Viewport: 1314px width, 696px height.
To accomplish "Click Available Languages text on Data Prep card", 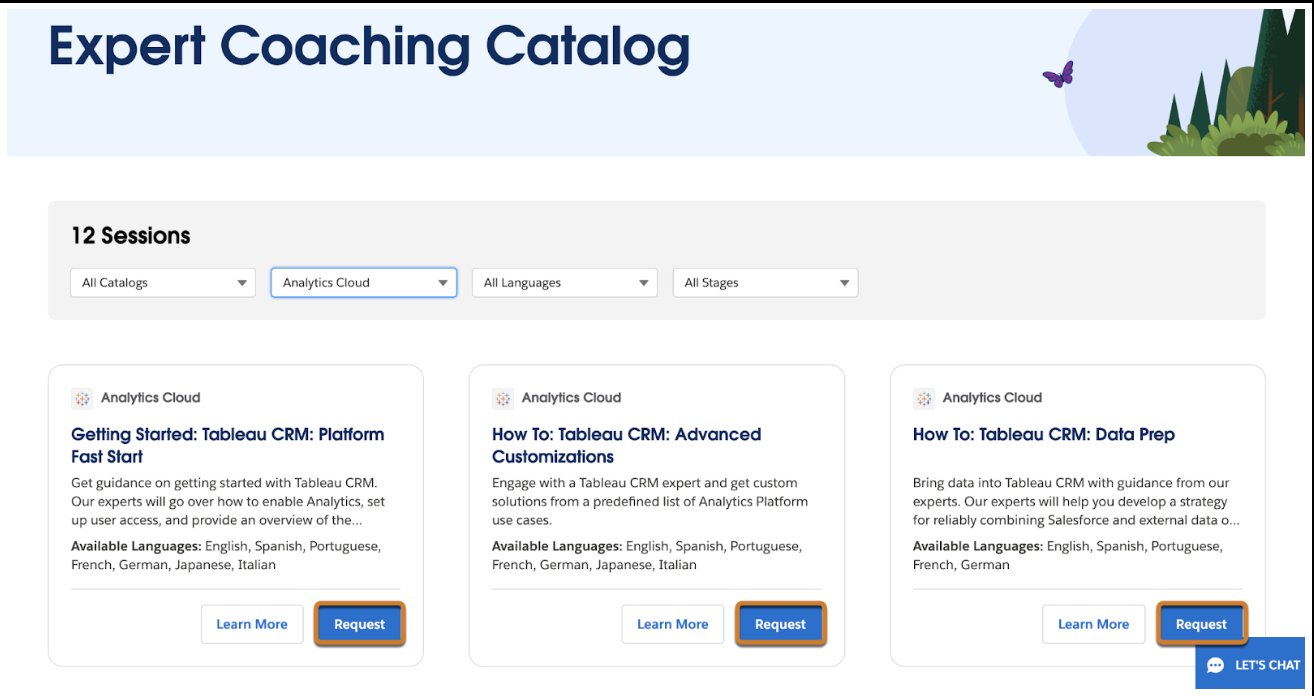I will tap(1068, 556).
